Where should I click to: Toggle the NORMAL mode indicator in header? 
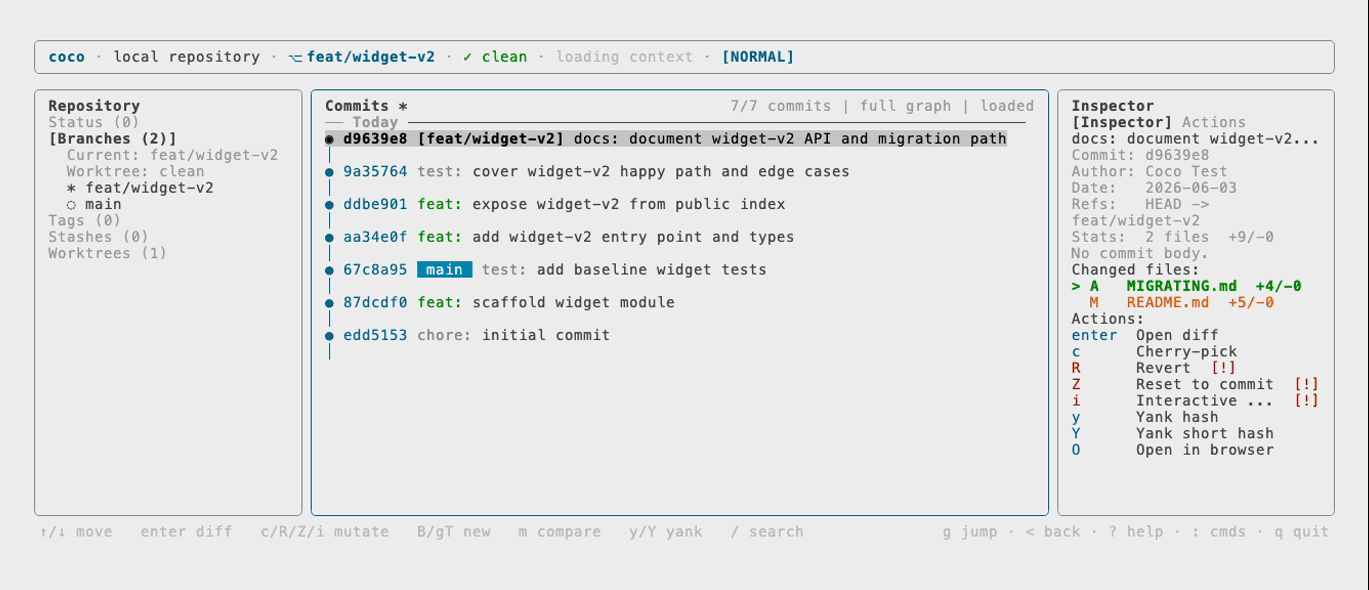[758, 57]
